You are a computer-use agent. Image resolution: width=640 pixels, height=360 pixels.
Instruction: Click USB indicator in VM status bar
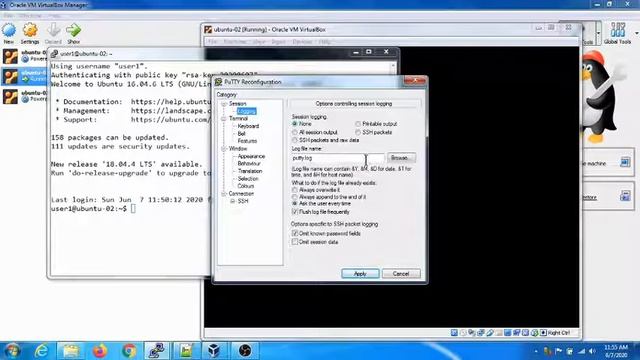(x=490, y=333)
